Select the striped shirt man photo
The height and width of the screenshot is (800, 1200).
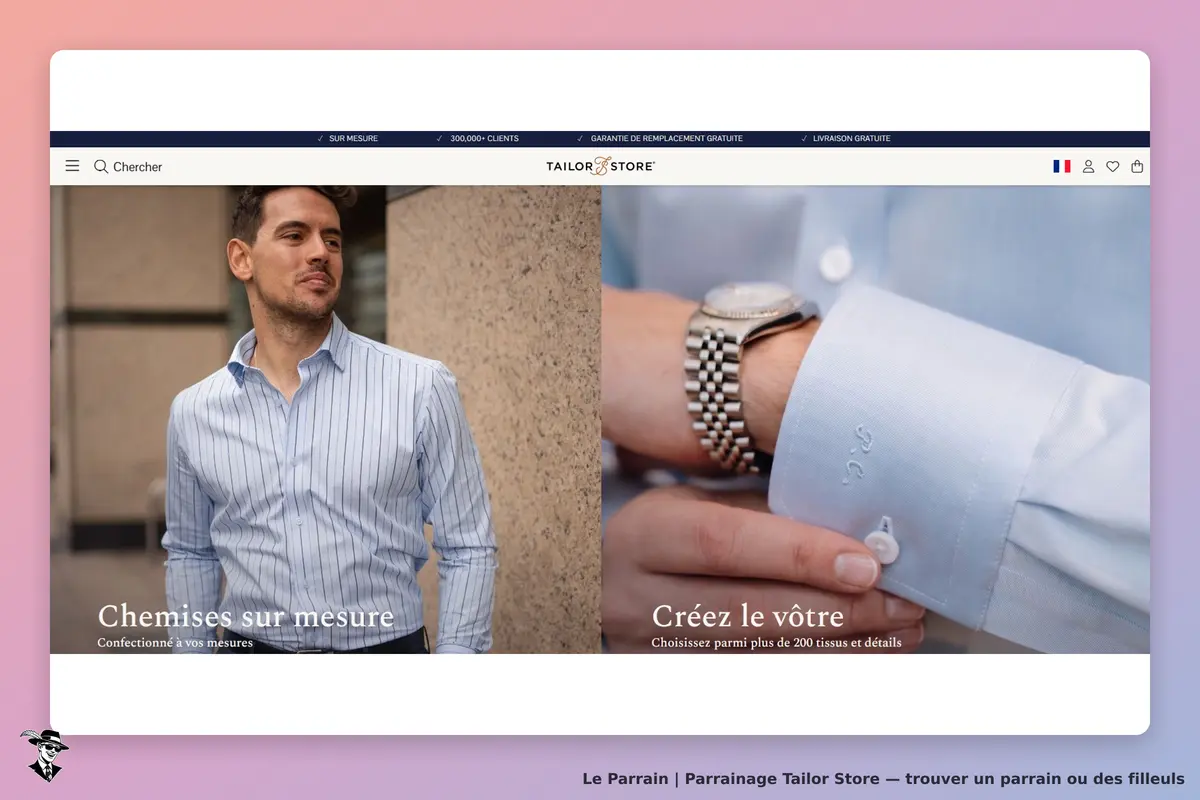[325, 419]
